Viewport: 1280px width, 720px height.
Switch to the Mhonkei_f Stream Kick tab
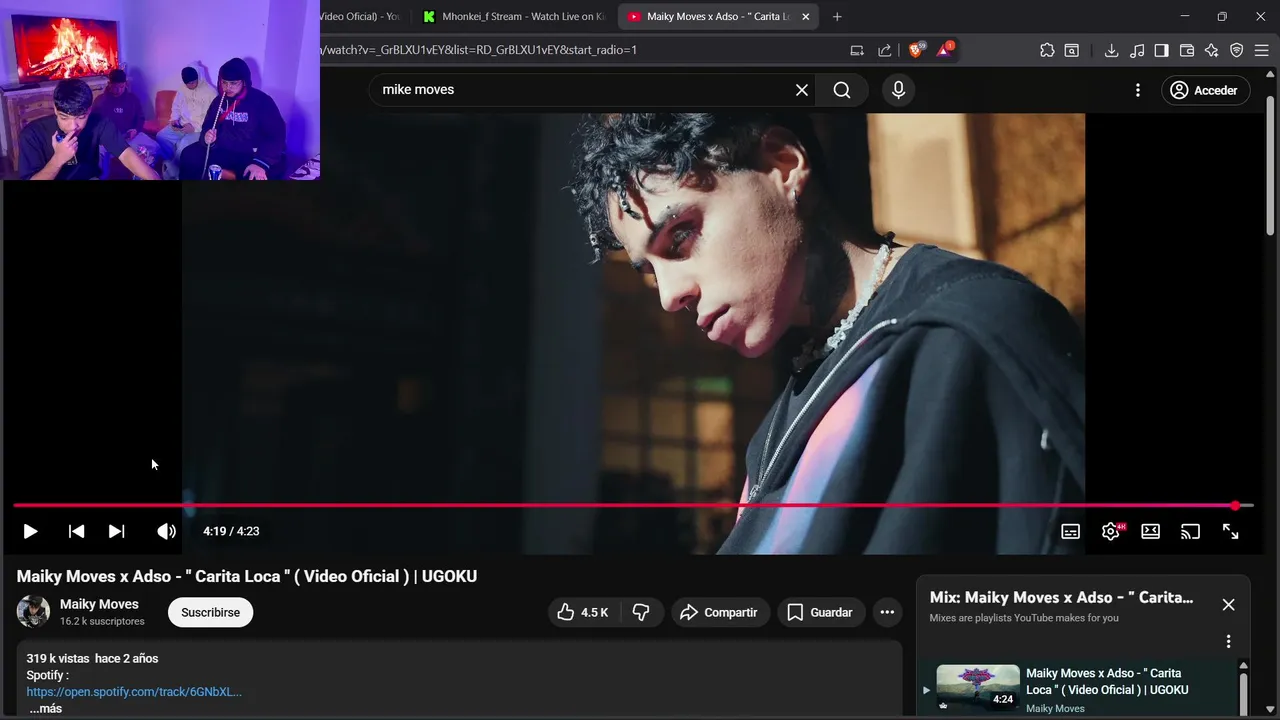[x=515, y=16]
